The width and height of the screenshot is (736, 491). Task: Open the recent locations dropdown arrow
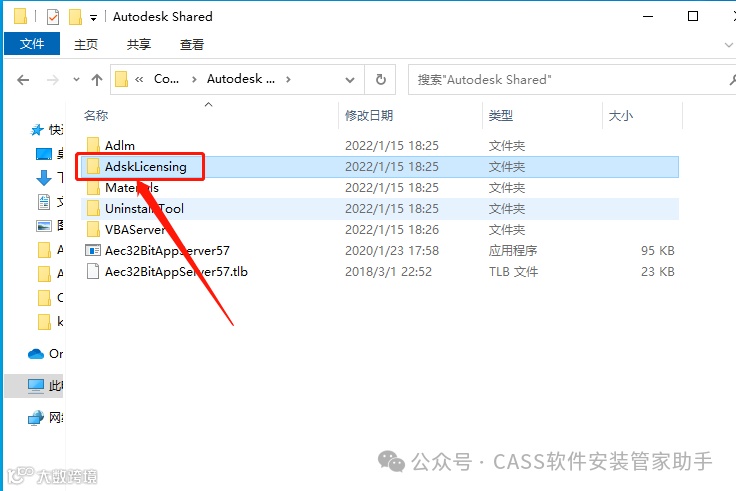click(77, 80)
